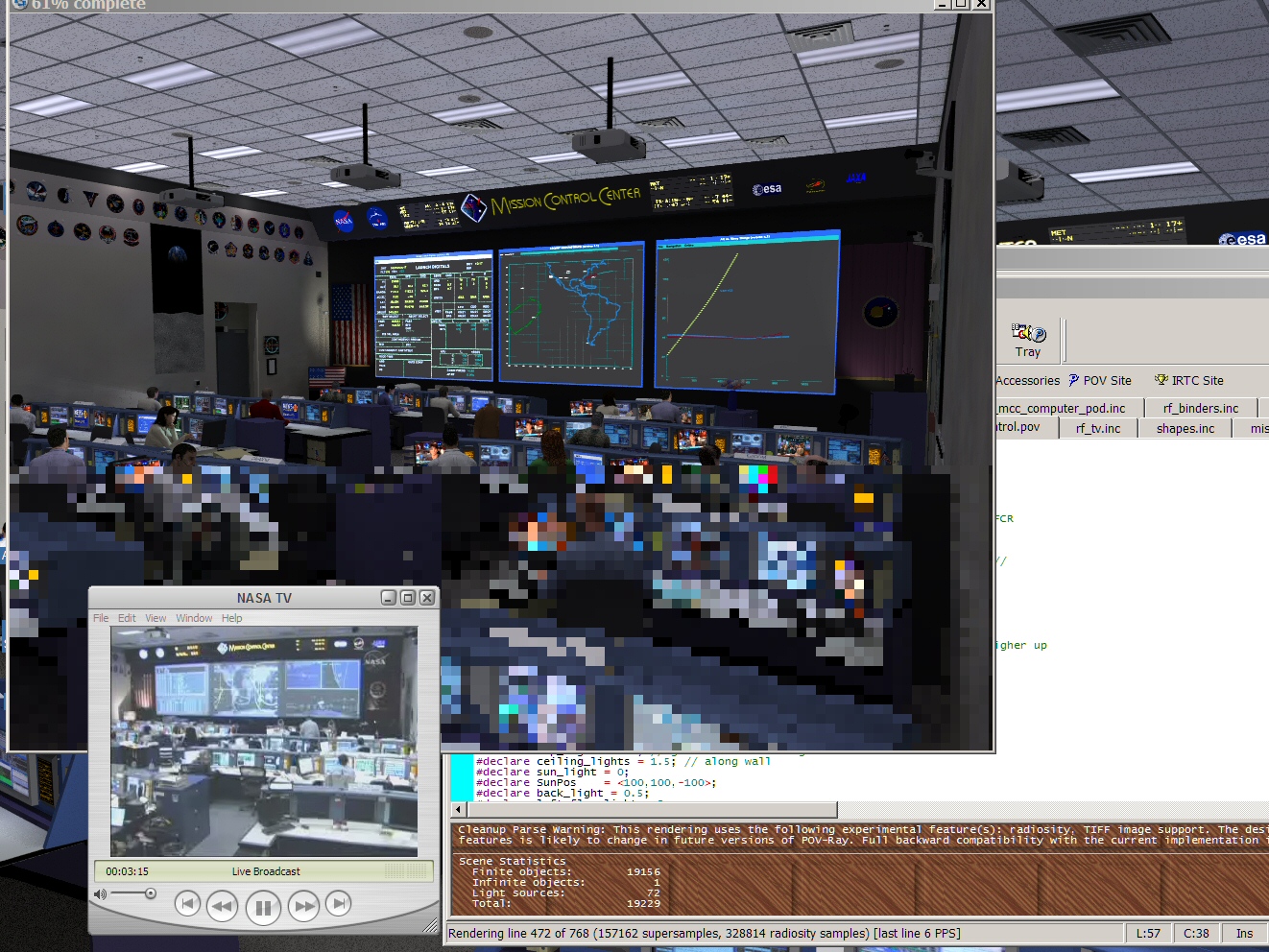This screenshot has width=1269, height=952.
Task: Click the editor horizontal scrollbar left arrow
Action: tap(457, 810)
